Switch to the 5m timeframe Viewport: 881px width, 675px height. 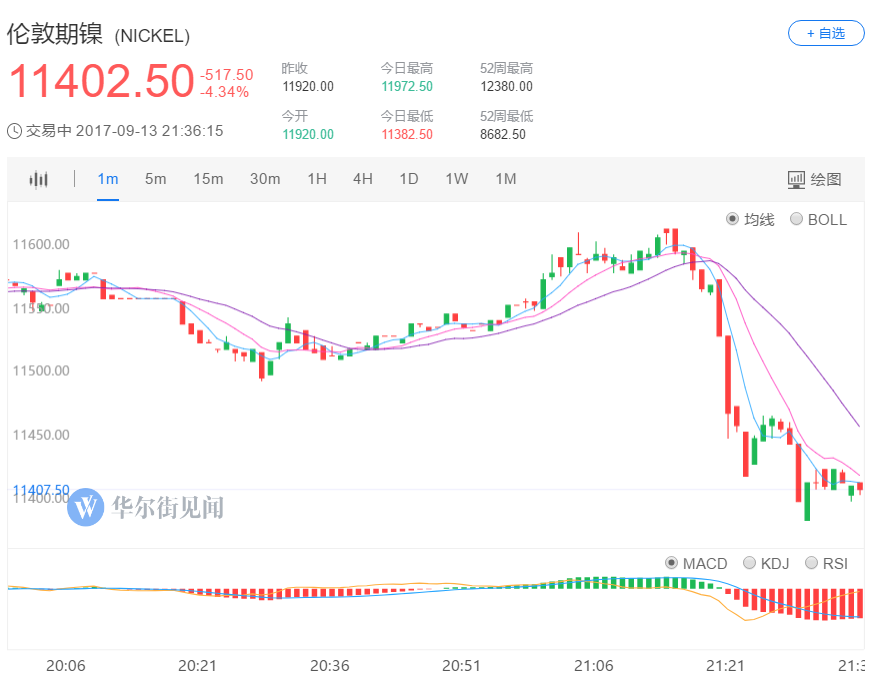point(156,179)
